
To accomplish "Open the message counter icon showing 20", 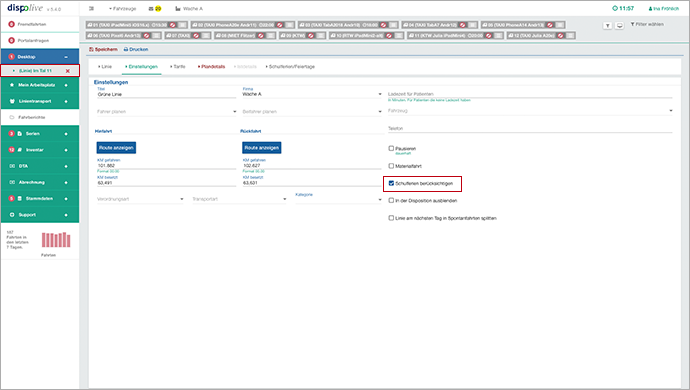I will point(155,8).
